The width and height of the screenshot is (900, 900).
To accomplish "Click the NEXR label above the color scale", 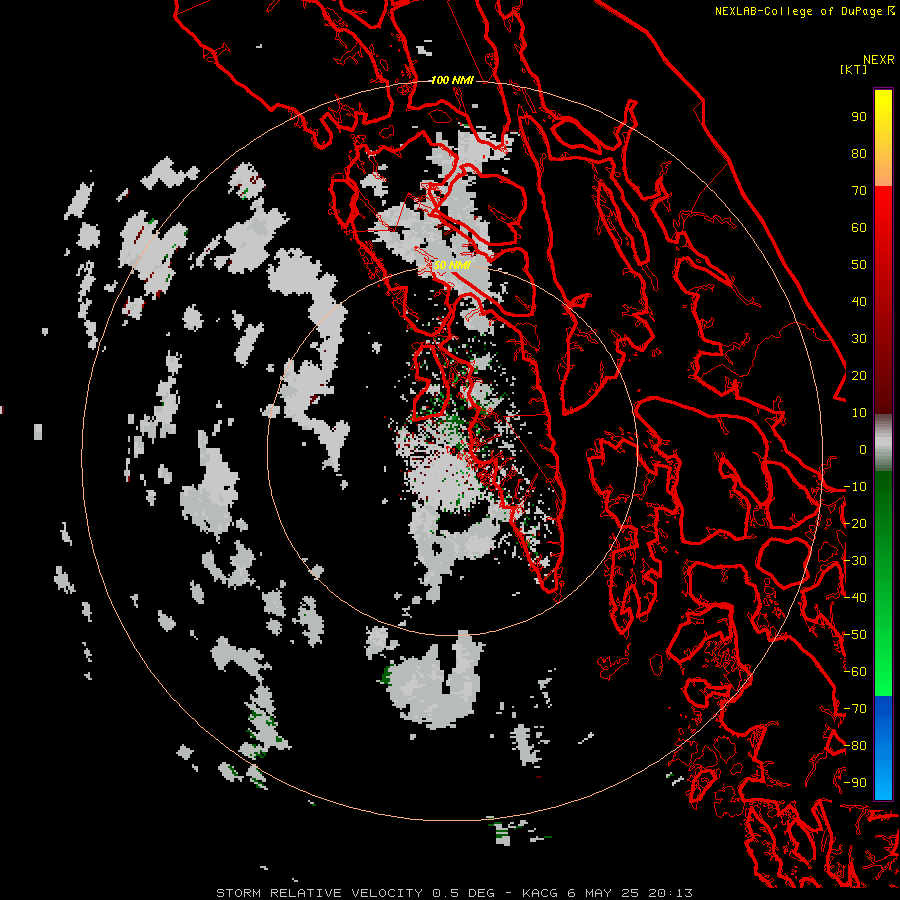I will click(879, 60).
